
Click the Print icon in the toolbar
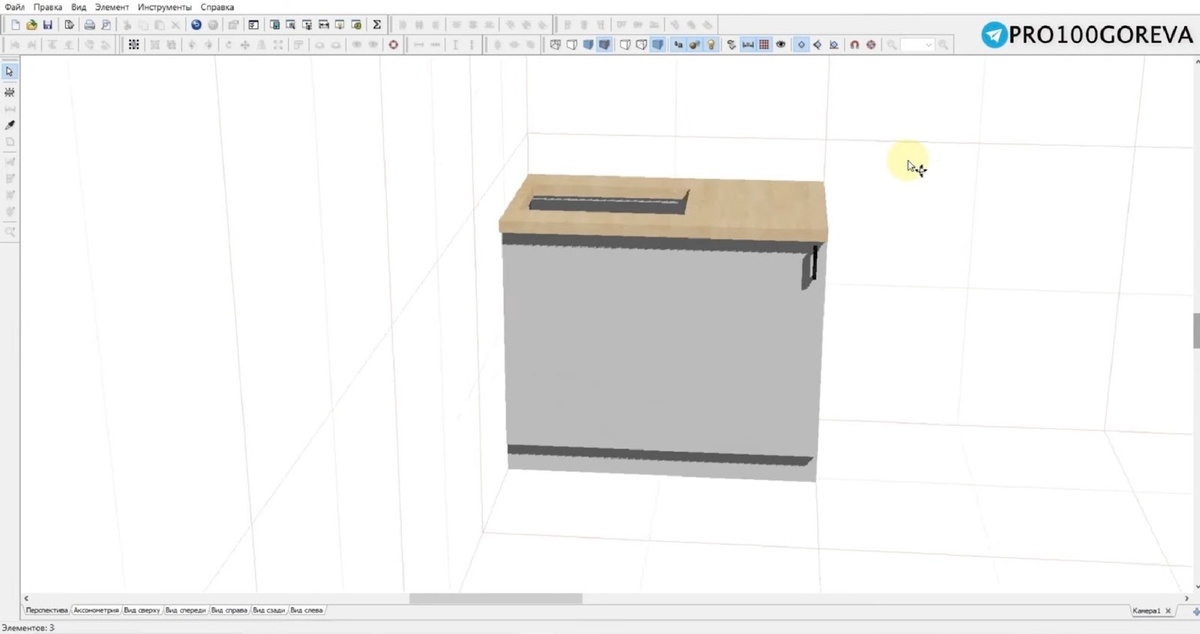tap(89, 24)
